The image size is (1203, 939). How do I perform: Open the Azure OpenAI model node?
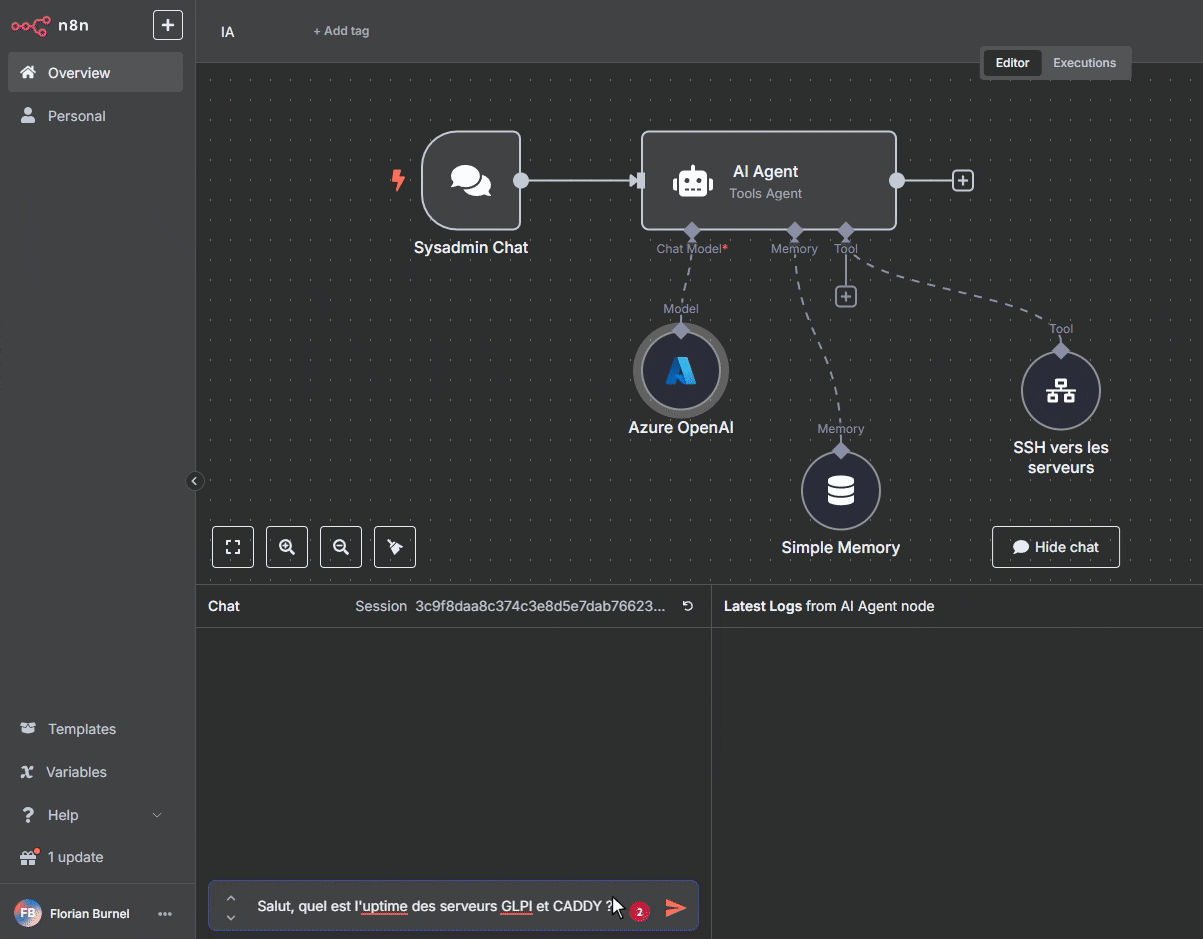(681, 371)
